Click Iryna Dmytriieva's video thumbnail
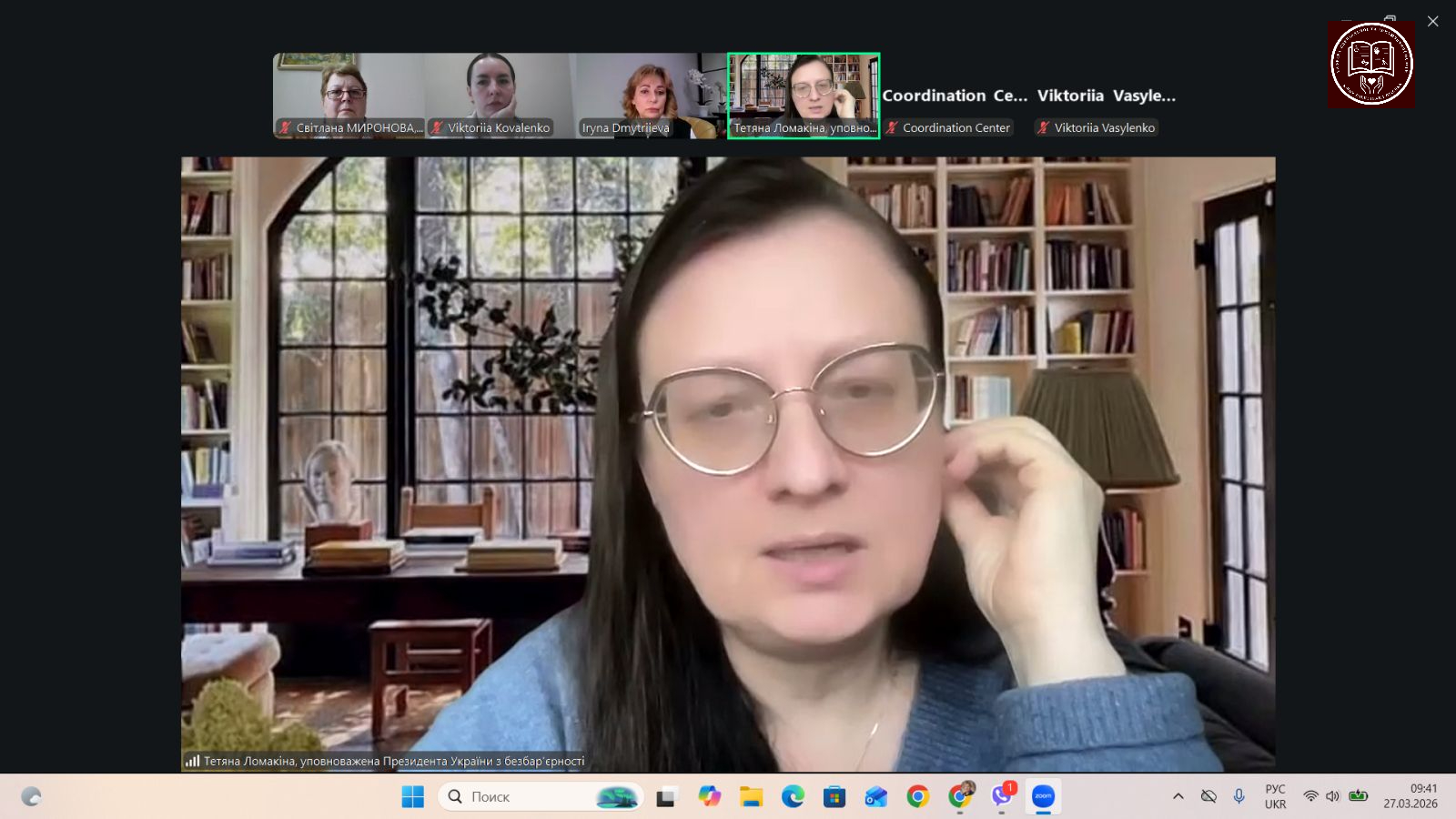Image resolution: width=1456 pixels, height=819 pixels. (x=651, y=95)
